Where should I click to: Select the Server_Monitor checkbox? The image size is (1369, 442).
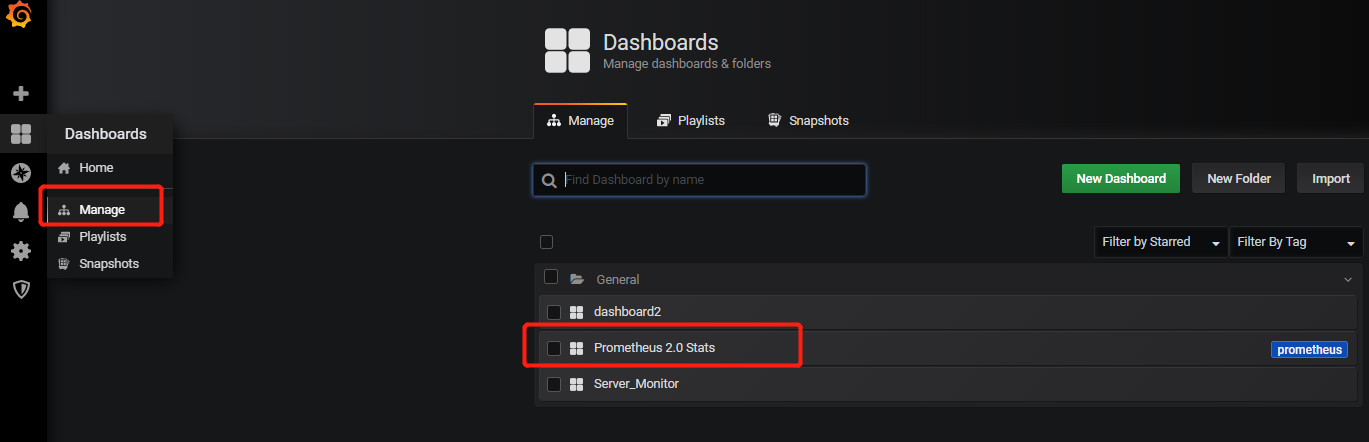554,384
